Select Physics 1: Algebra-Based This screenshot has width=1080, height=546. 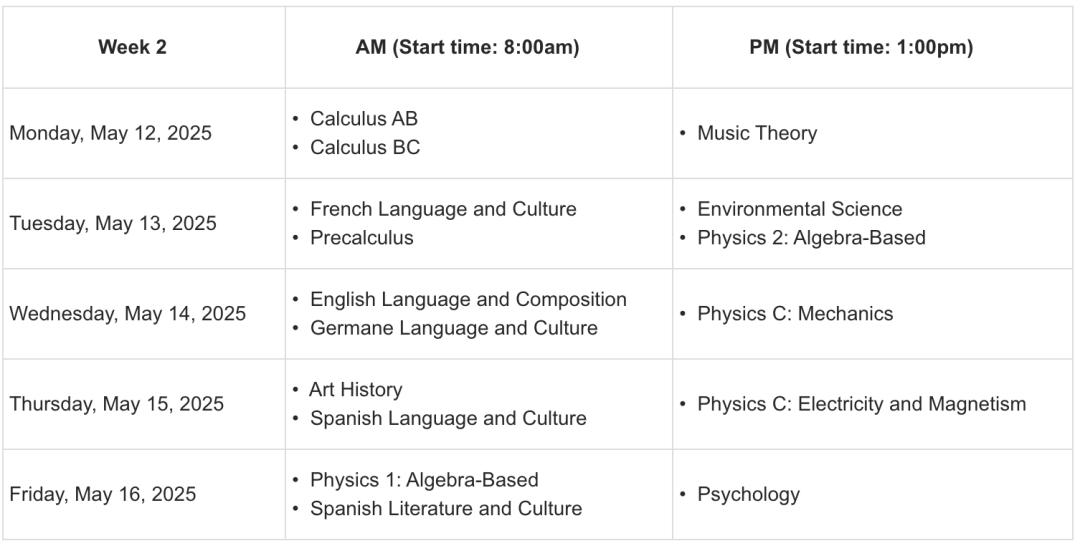pyautogui.click(x=424, y=479)
